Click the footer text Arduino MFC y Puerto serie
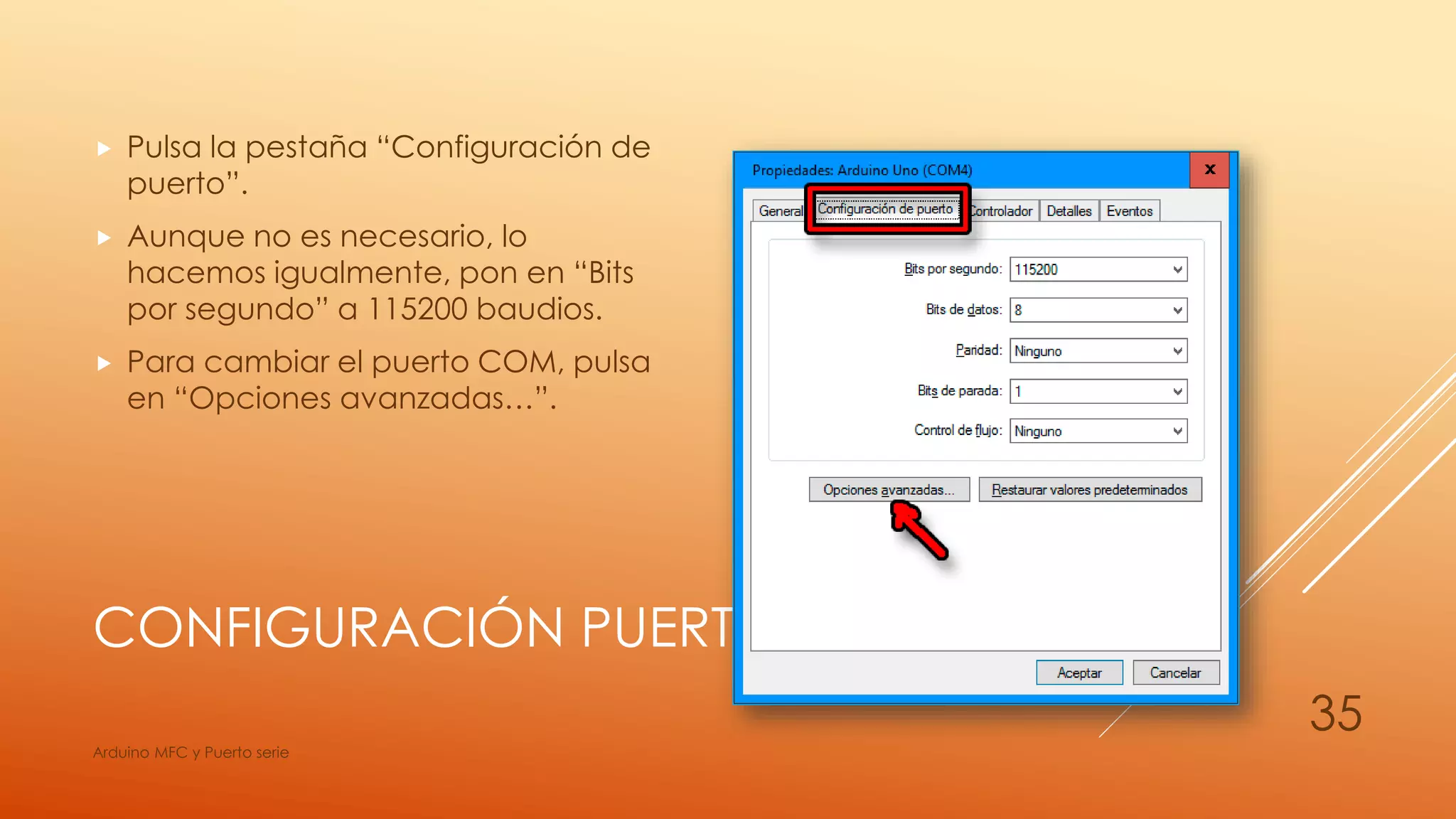The height and width of the screenshot is (819, 1456). pos(191,752)
